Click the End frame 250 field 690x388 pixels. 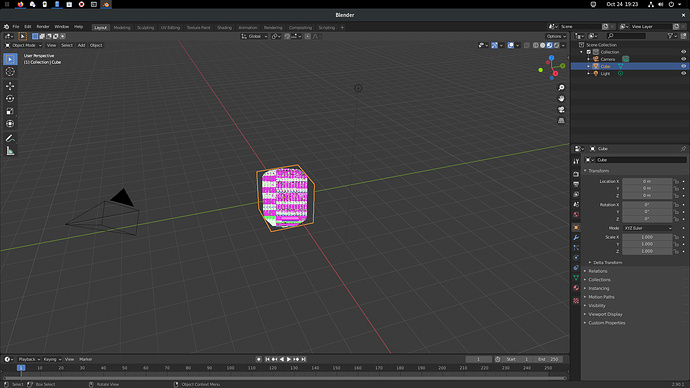pos(548,359)
